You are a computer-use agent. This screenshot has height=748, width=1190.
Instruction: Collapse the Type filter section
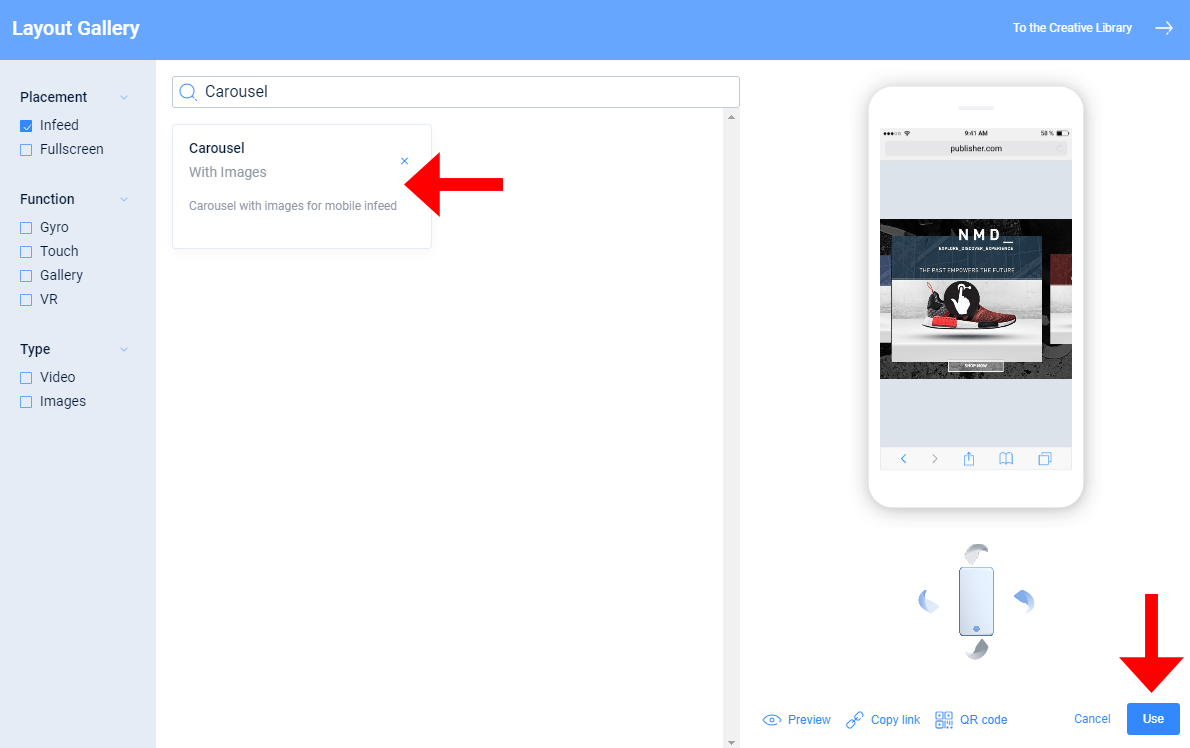pos(124,350)
